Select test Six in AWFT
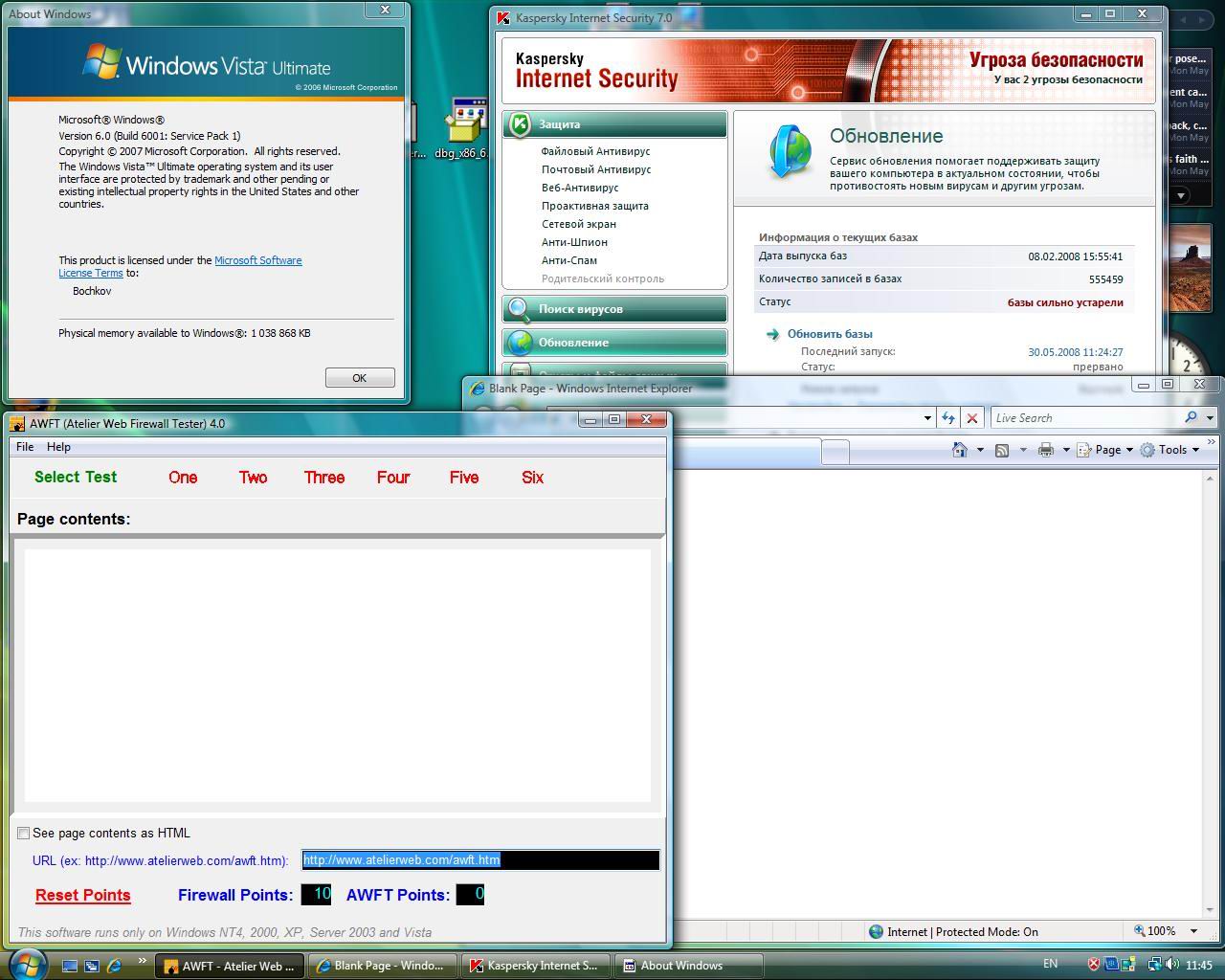1225x980 pixels. [x=533, y=478]
